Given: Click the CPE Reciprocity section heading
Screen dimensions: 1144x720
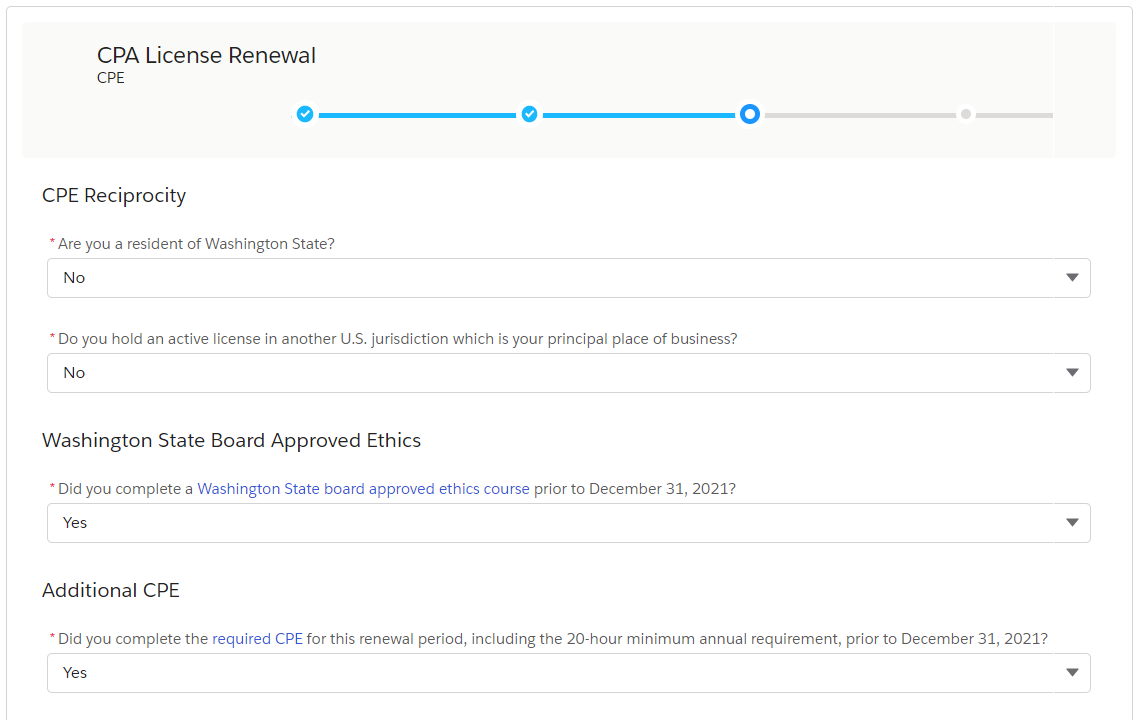Looking at the screenshot, I should [114, 195].
